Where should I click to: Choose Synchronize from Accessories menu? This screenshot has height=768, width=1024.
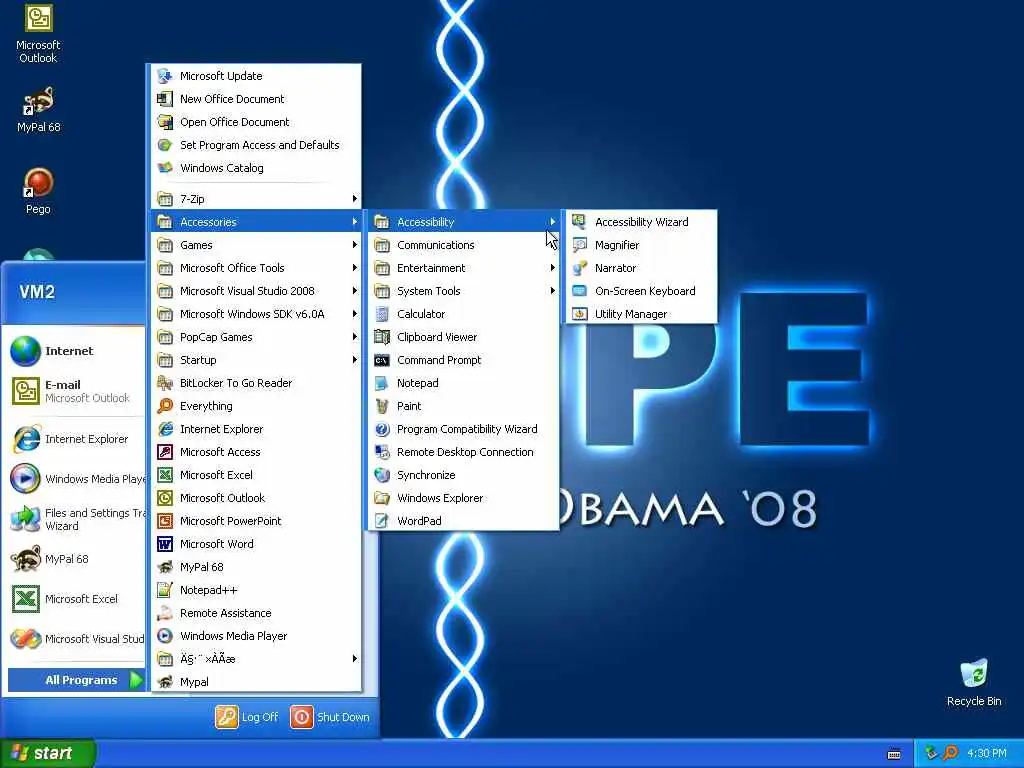464,475
